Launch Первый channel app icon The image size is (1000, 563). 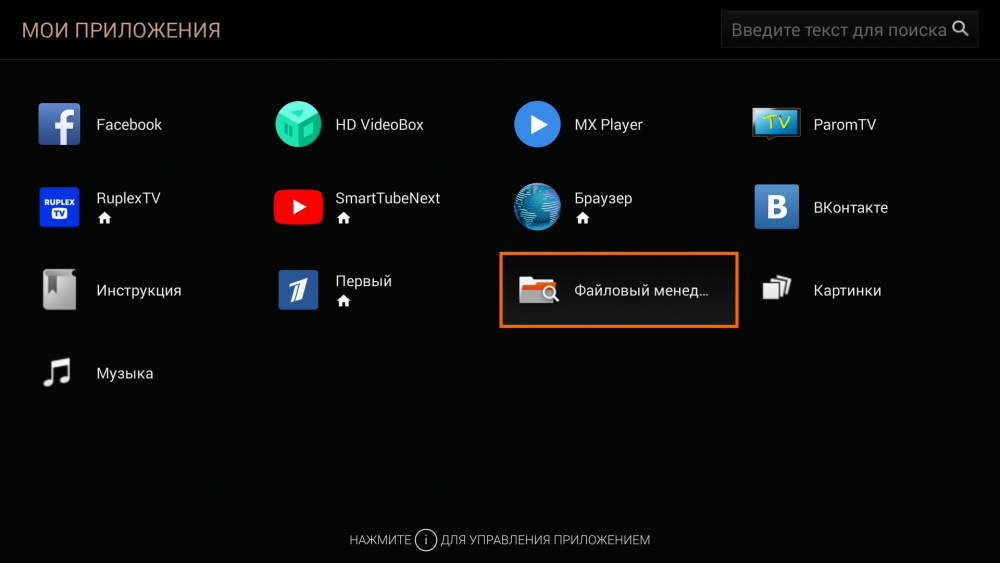298,290
